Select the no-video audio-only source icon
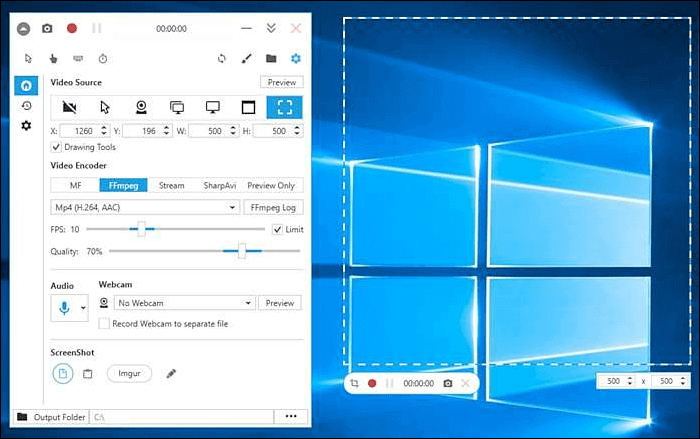This screenshot has width=700, height=439. click(x=69, y=107)
